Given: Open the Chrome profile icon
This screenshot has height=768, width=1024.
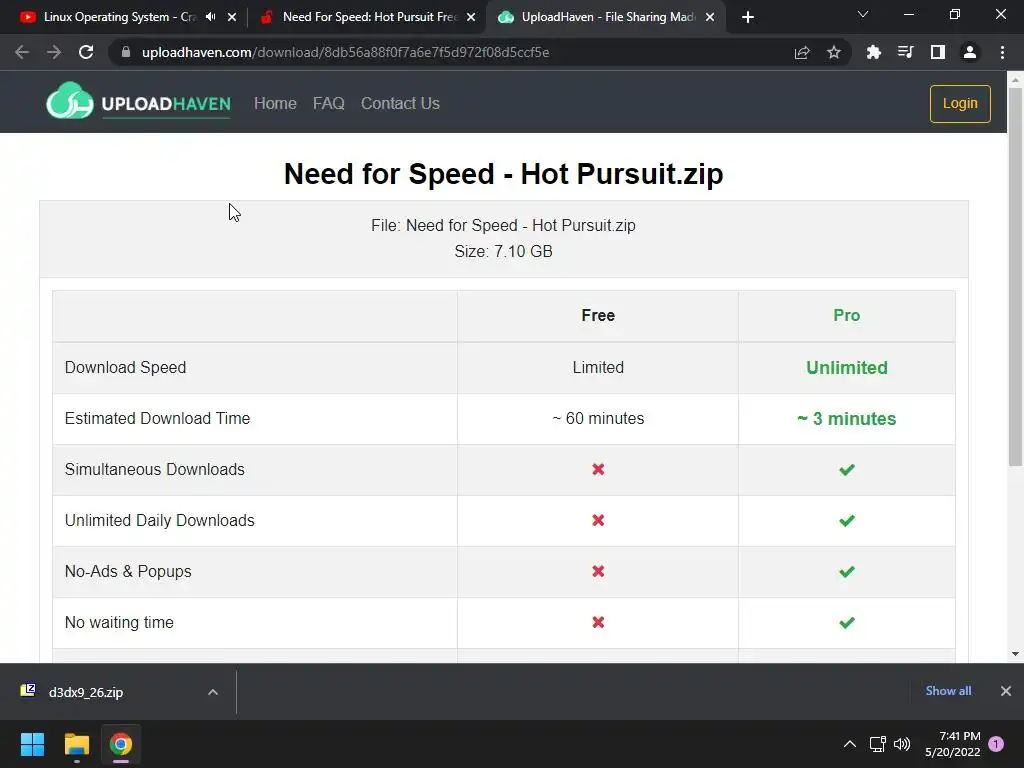Looking at the screenshot, I should point(970,52).
